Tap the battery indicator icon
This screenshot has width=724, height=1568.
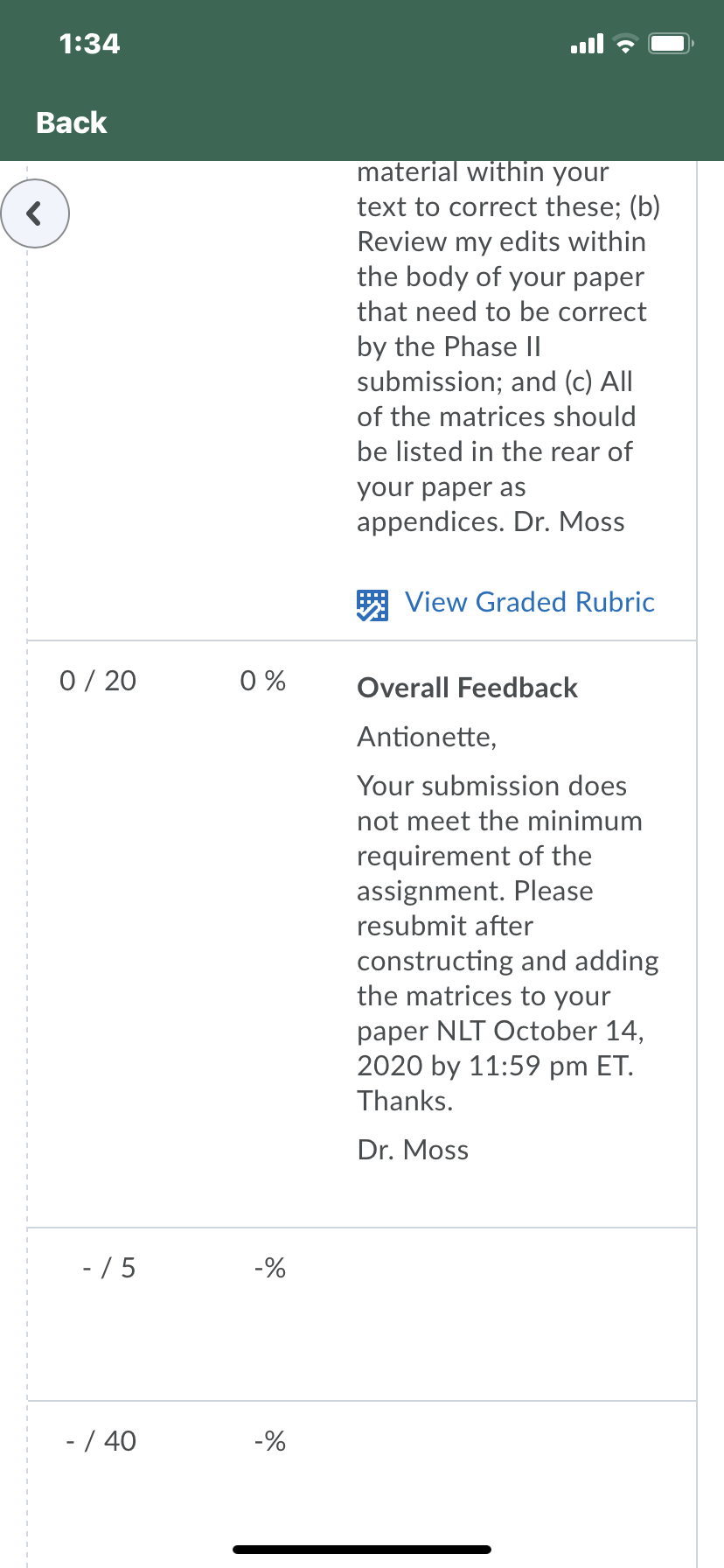pos(671,44)
